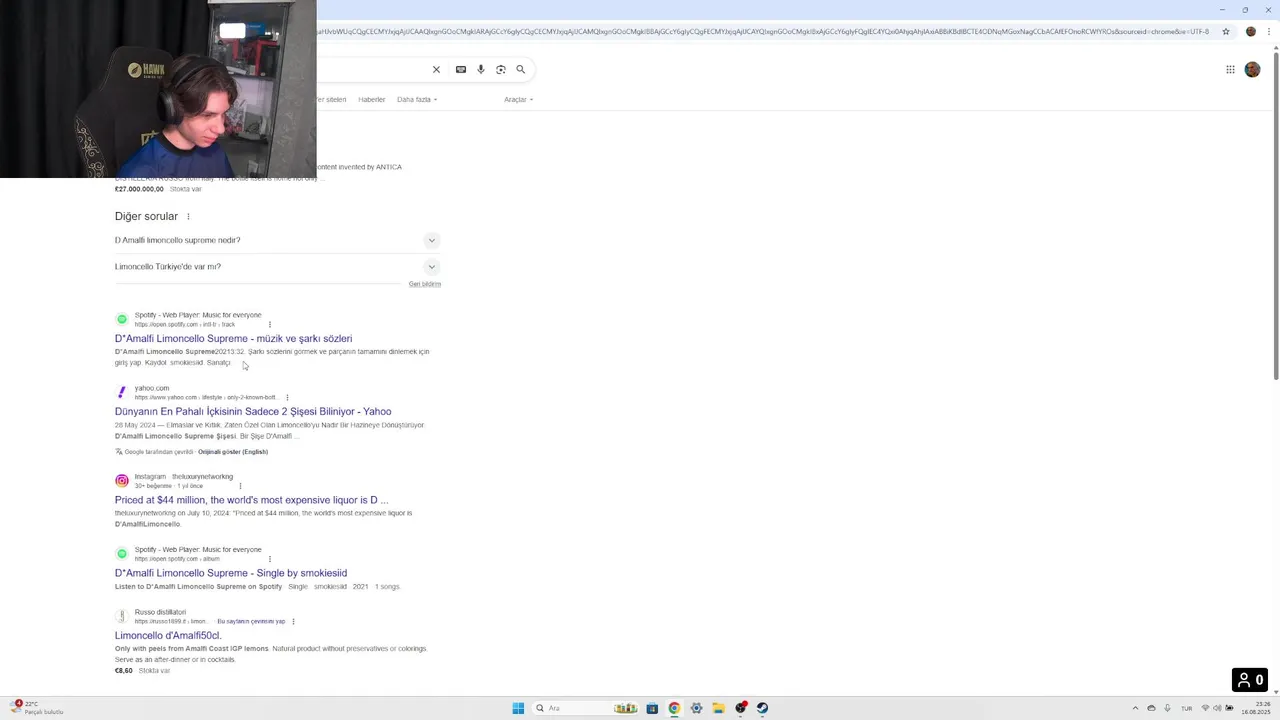Open "D*Amalfi Limoncello Supreme - müzik ve şarkı sözleri"
This screenshot has height=720, width=1280.
pyautogui.click(x=233, y=338)
